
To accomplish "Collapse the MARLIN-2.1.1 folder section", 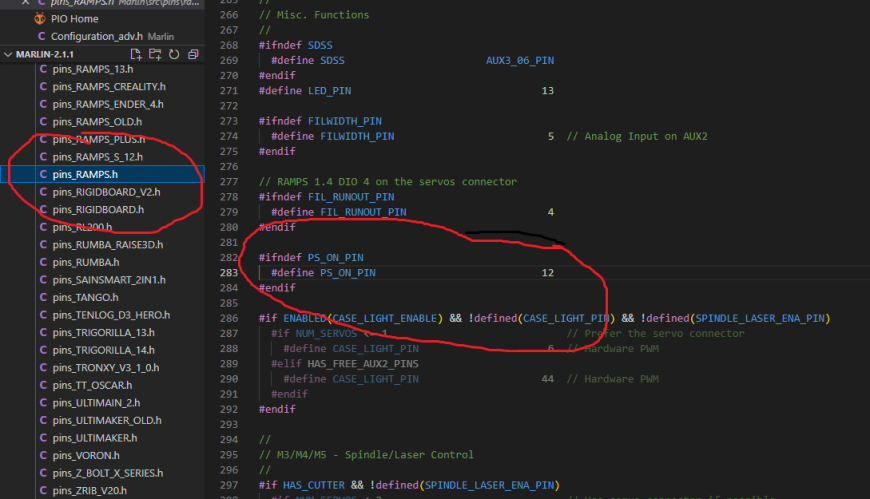I will coord(9,54).
